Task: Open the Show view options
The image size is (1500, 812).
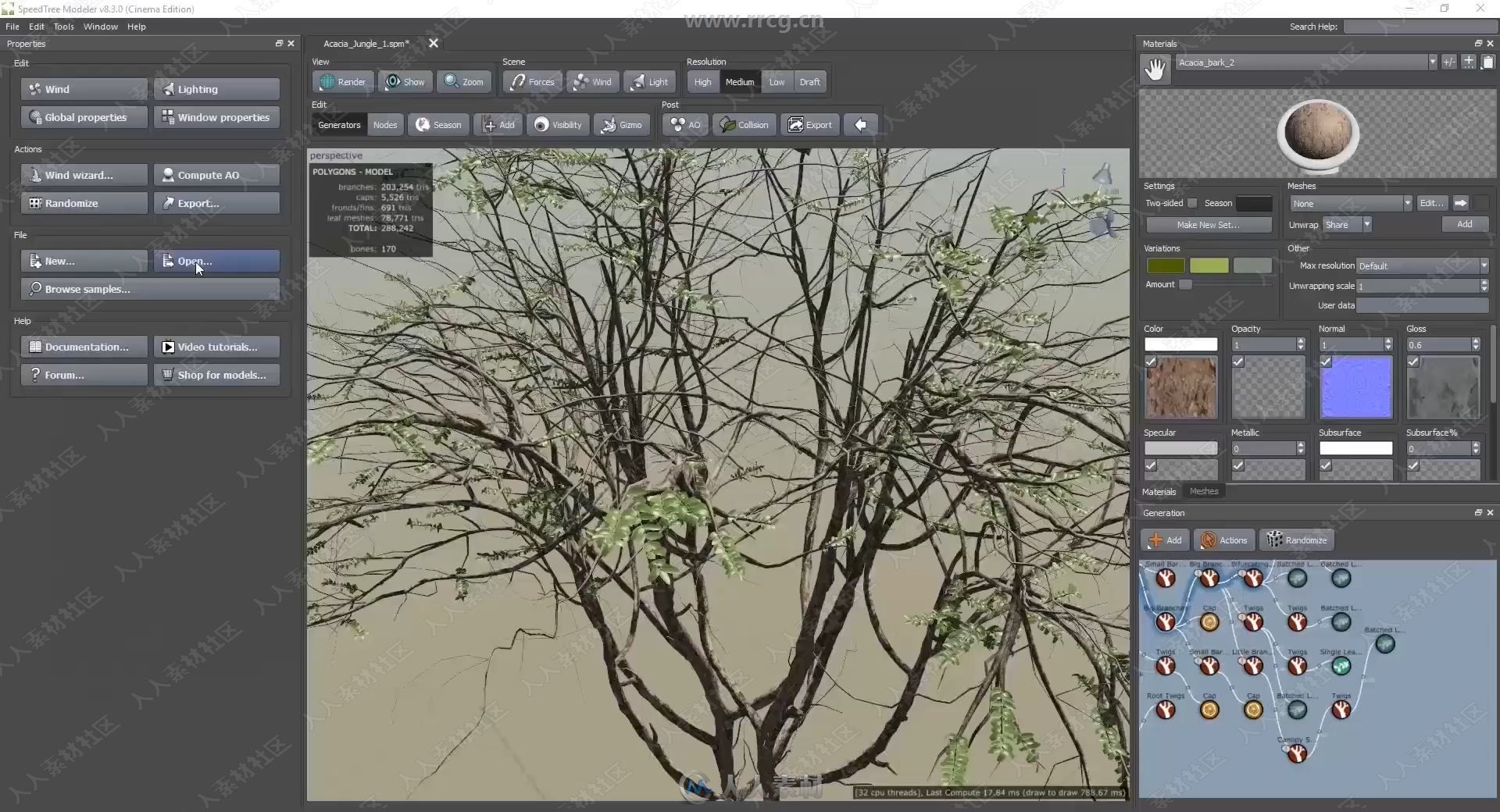Action: (405, 82)
